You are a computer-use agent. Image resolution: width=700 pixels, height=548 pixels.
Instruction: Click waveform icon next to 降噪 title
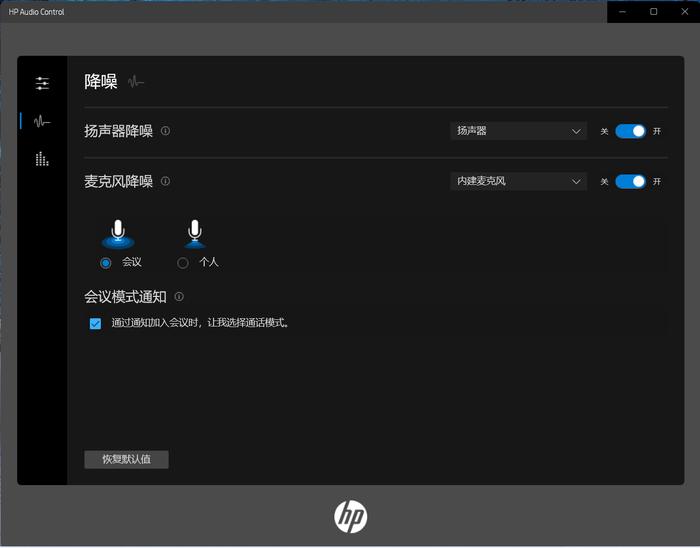[136, 82]
